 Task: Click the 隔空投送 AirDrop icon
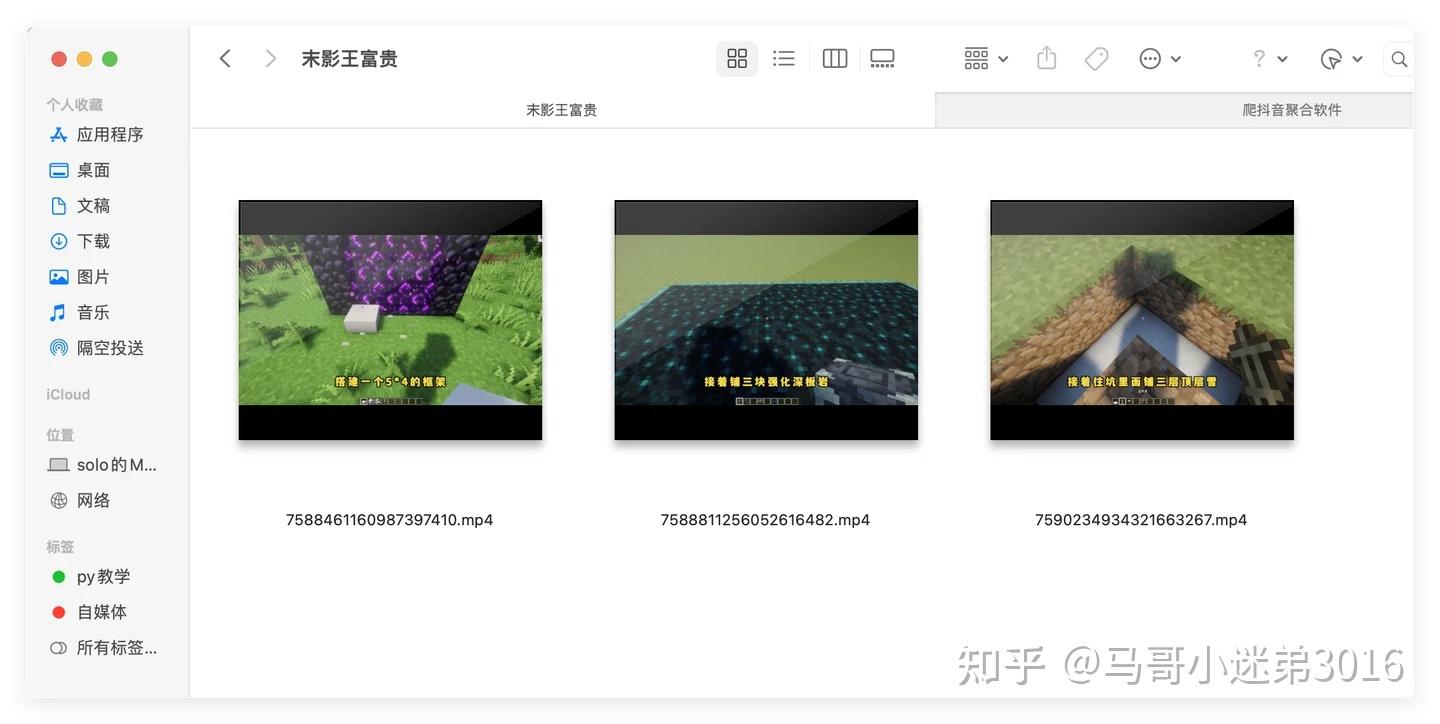tap(59, 347)
